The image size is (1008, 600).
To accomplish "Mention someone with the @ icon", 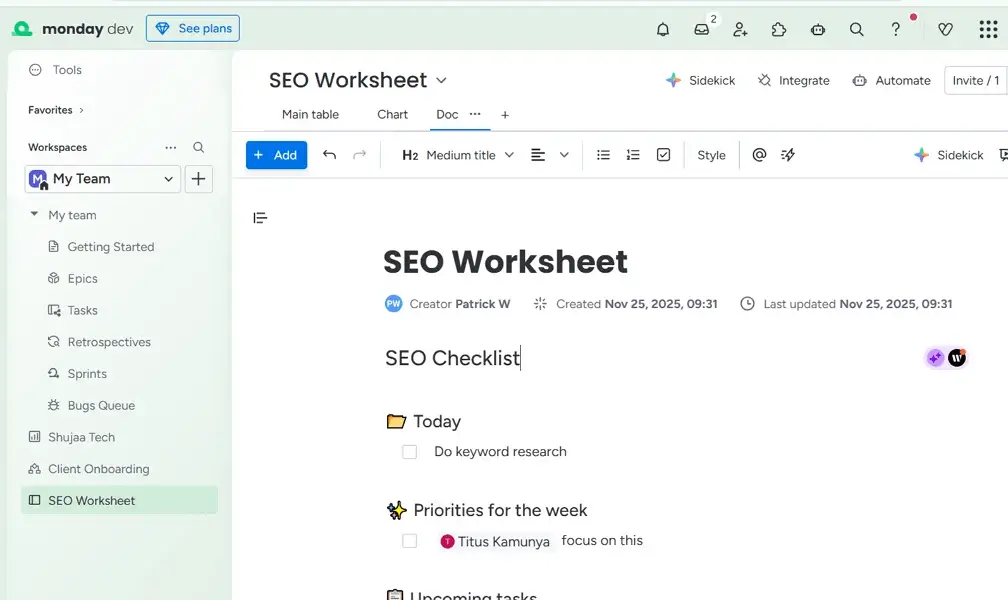I will click(759, 155).
